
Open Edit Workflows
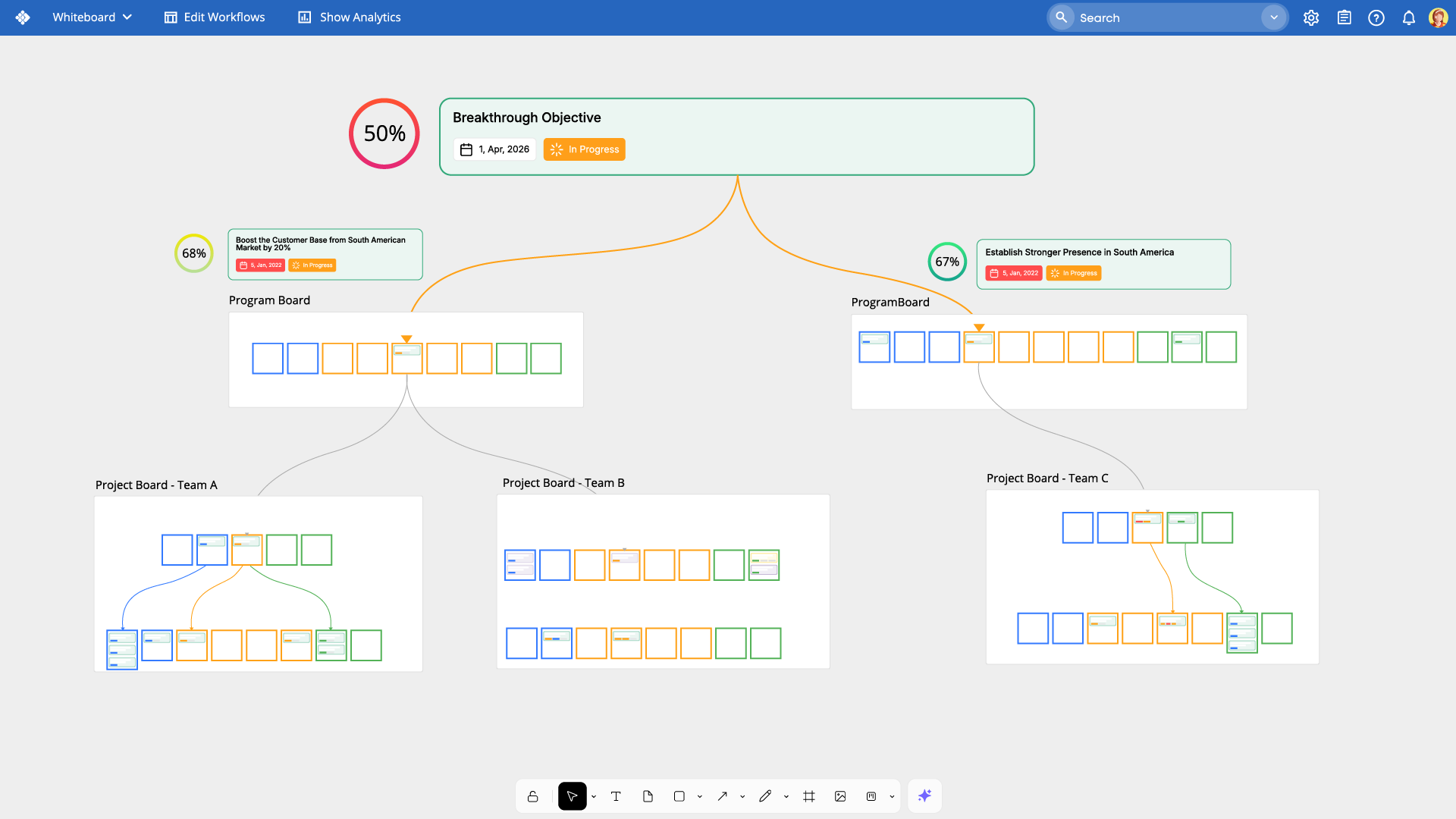[x=215, y=17]
